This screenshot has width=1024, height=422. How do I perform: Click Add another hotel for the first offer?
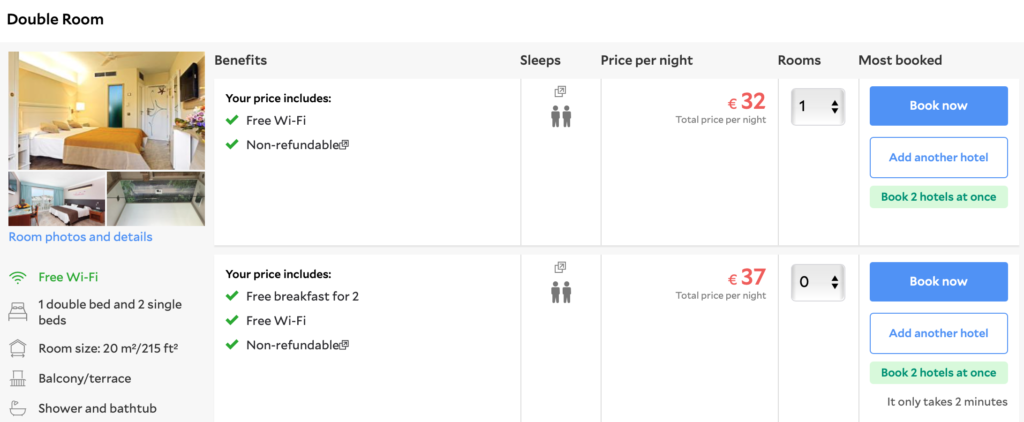pyautogui.click(x=938, y=157)
